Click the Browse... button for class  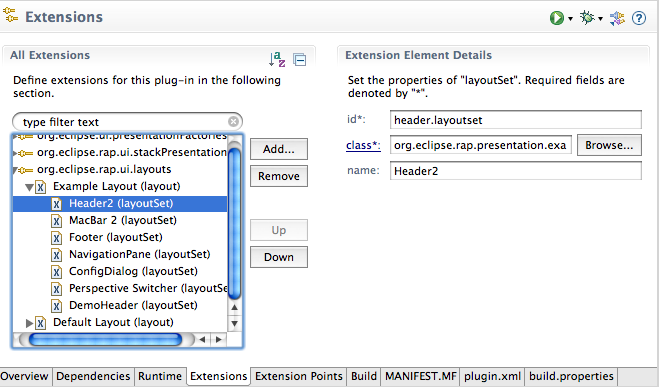click(x=609, y=145)
